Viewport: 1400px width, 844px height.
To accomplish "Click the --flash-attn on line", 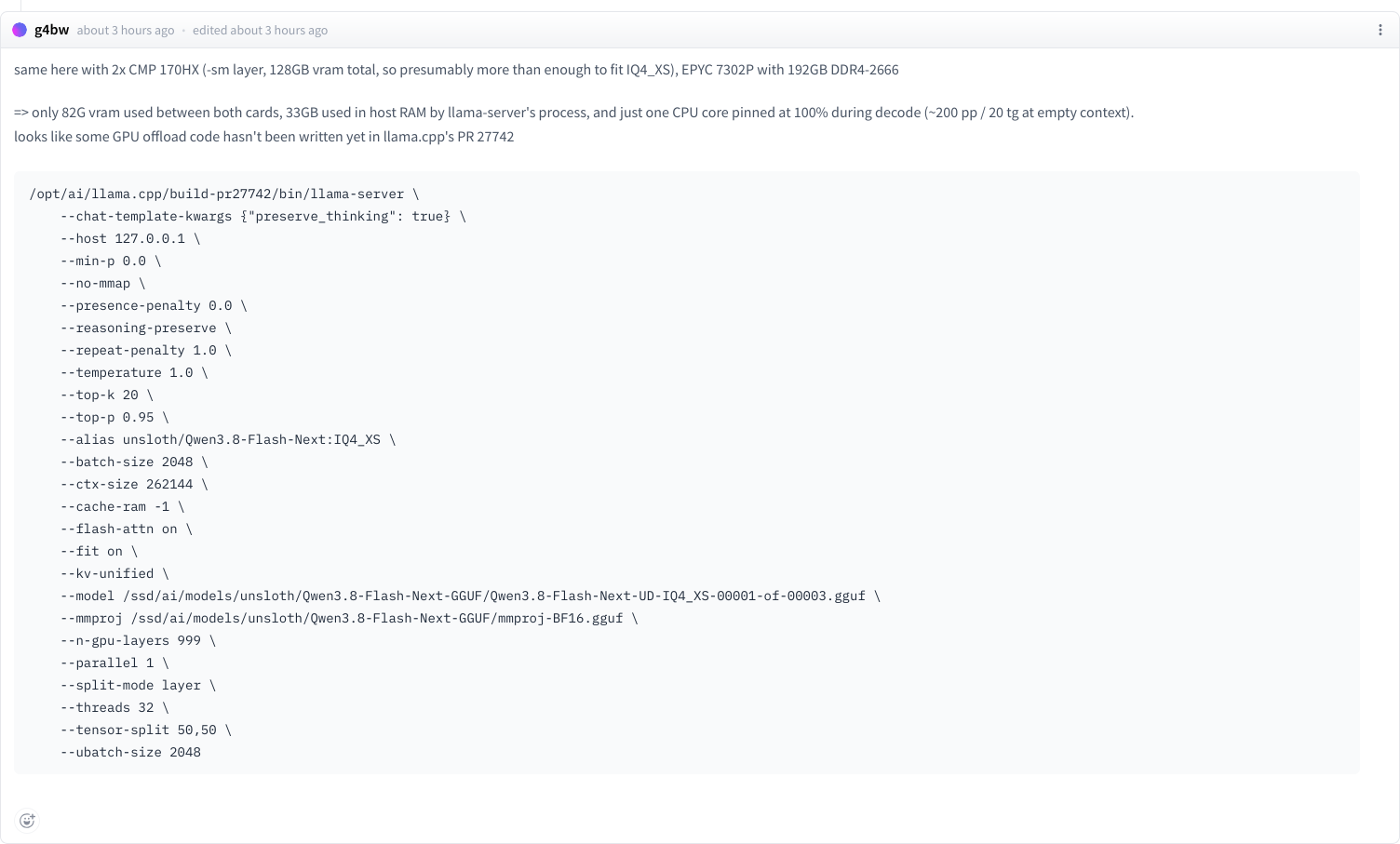I will 127,529.
